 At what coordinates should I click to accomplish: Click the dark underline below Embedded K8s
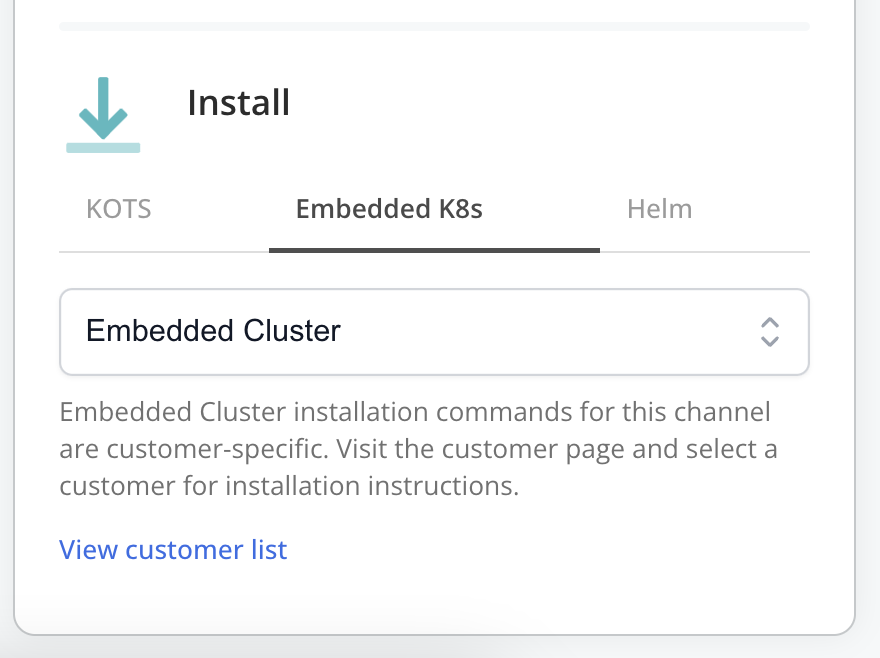coord(434,250)
